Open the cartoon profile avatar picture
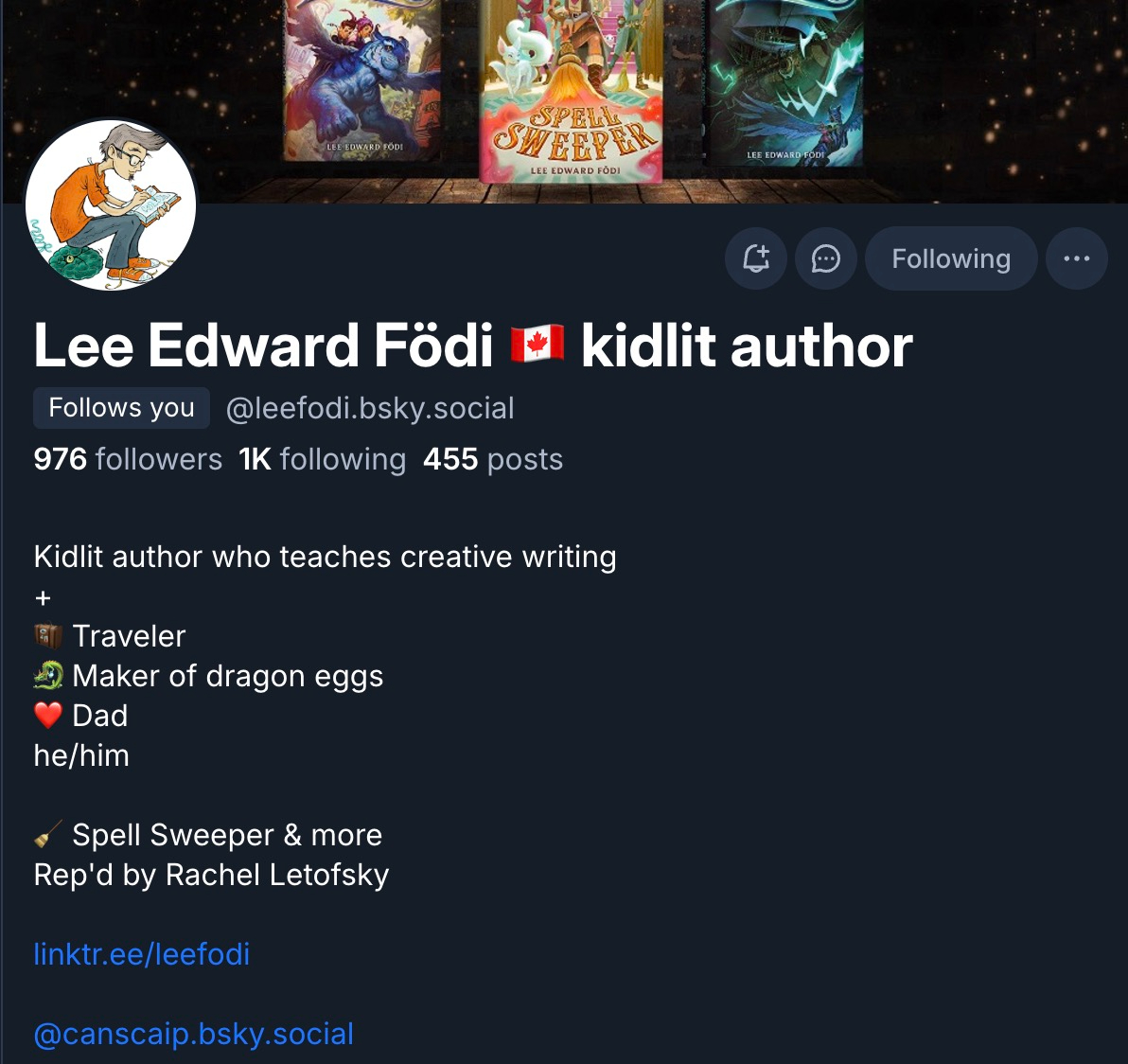Image resolution: width=1128 pixels, height=1064 pixels. pos(110,205)
